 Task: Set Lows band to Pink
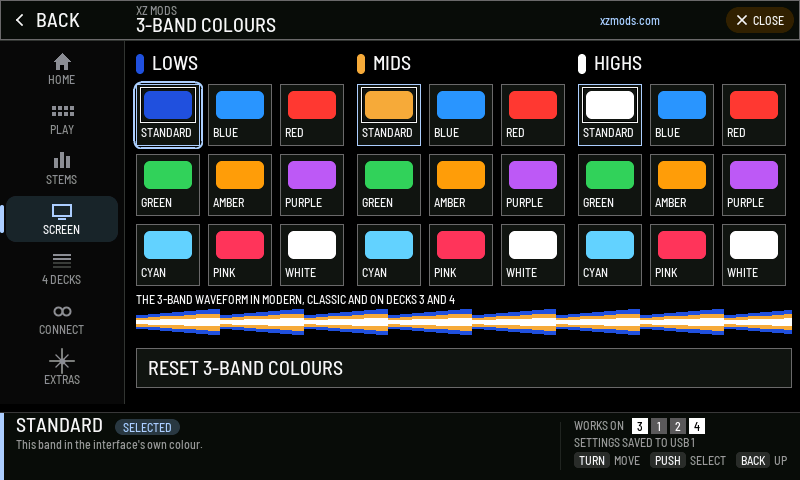(x=240, y=255)
